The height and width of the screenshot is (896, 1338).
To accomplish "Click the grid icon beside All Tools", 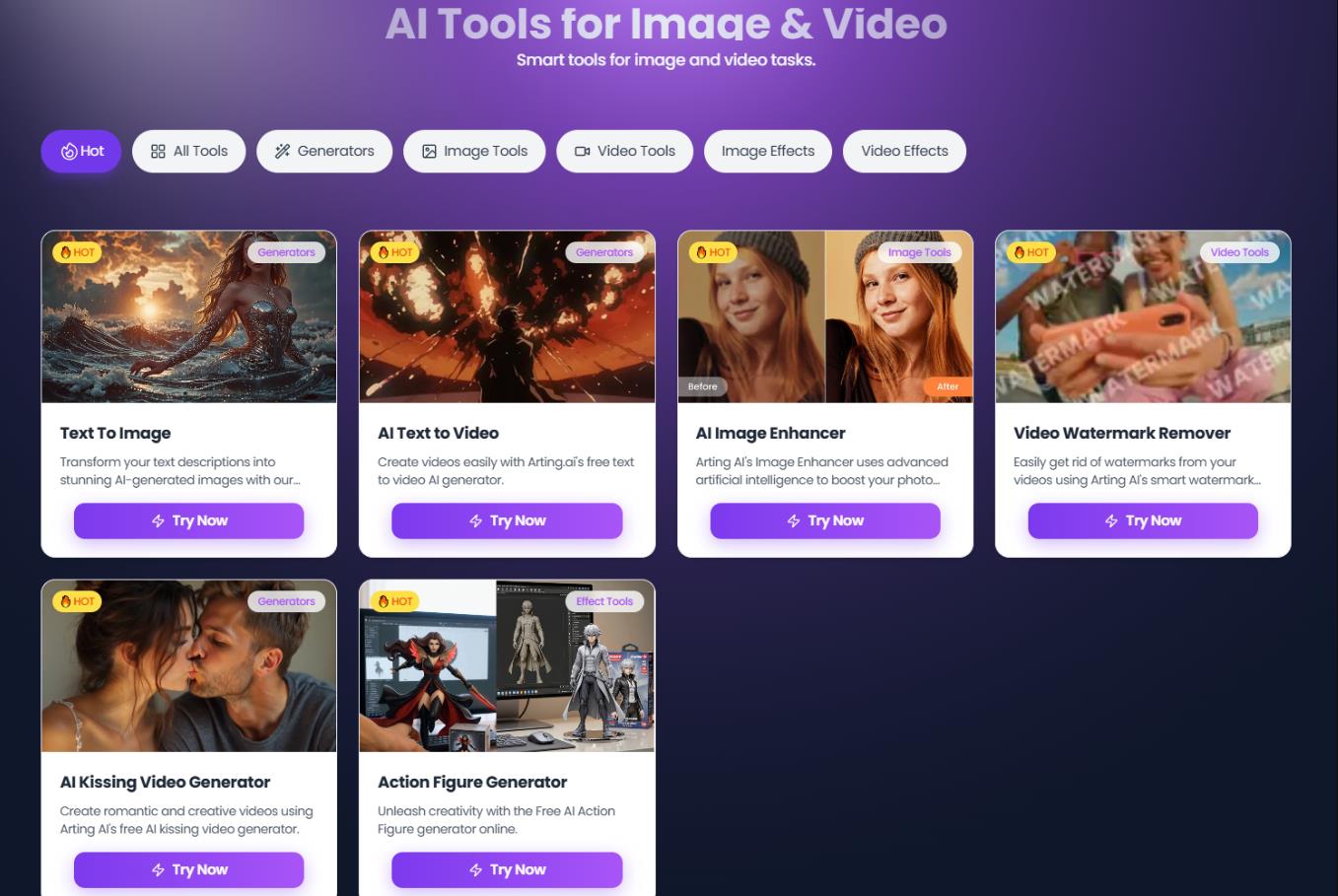I will tap(158, 151).
